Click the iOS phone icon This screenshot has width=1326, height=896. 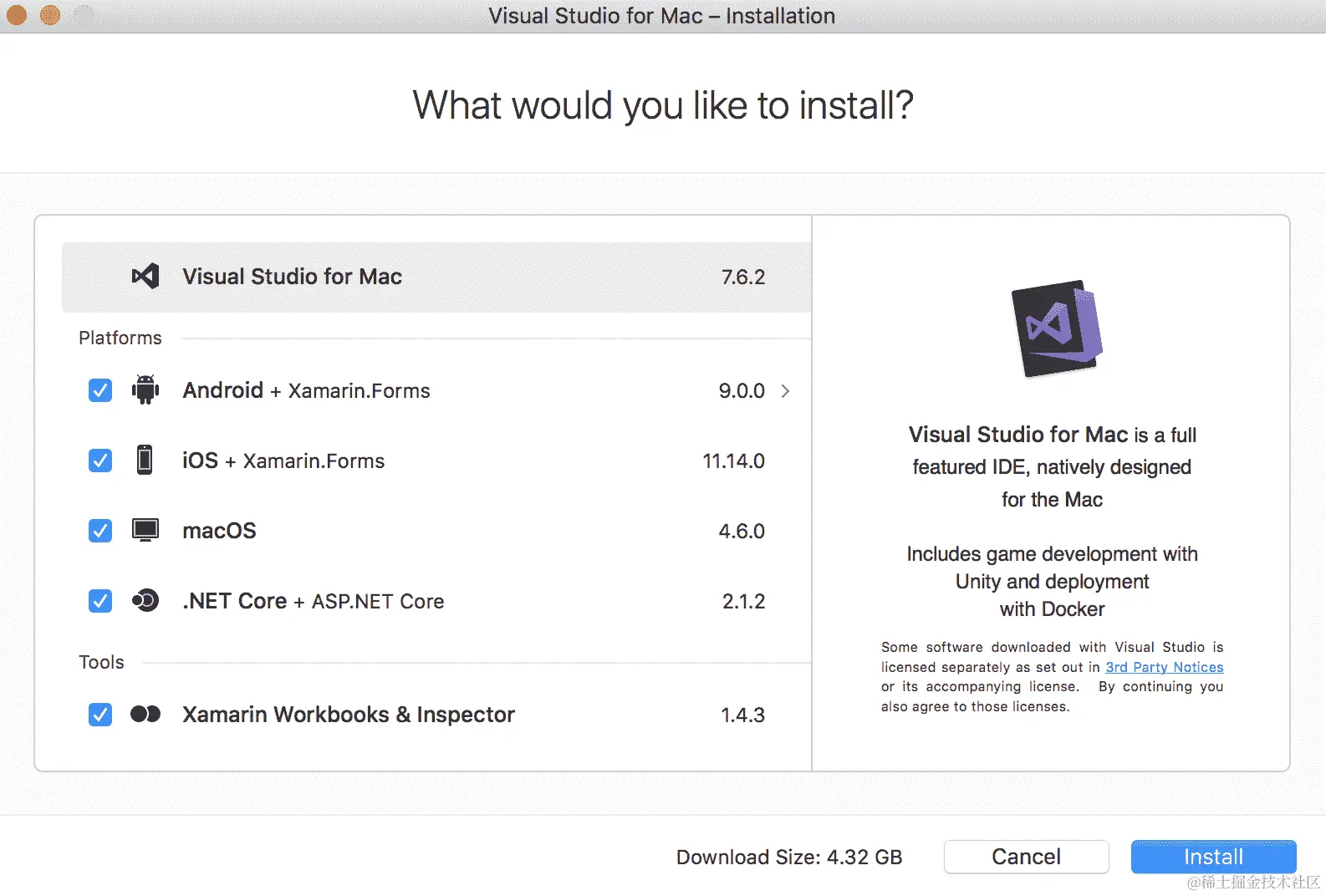tap(145, 461)
